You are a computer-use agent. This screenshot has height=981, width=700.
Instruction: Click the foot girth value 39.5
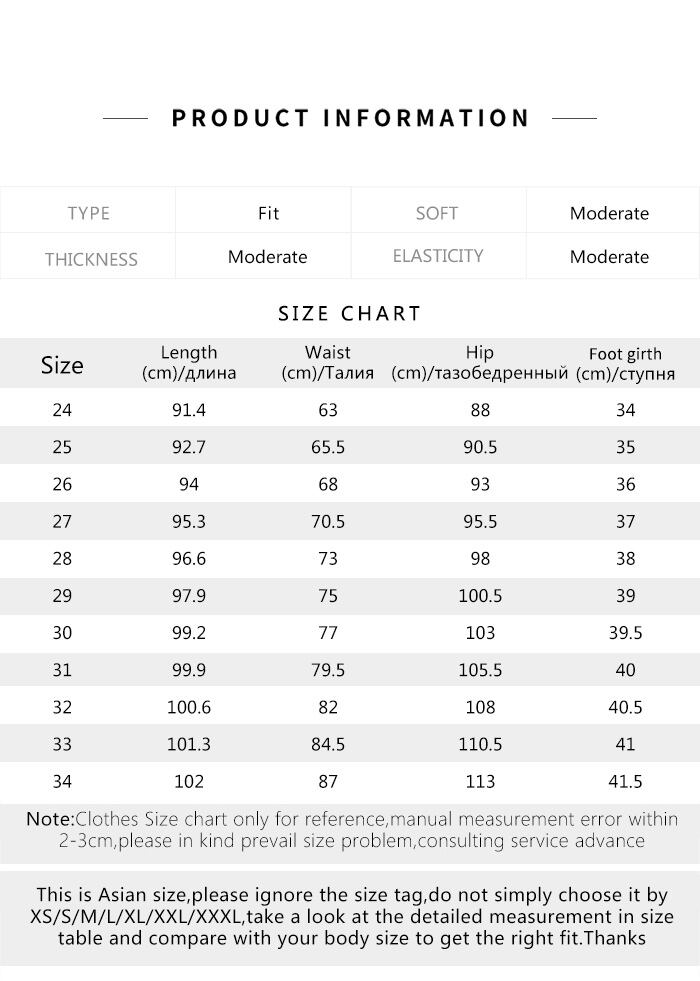[625, 633]
